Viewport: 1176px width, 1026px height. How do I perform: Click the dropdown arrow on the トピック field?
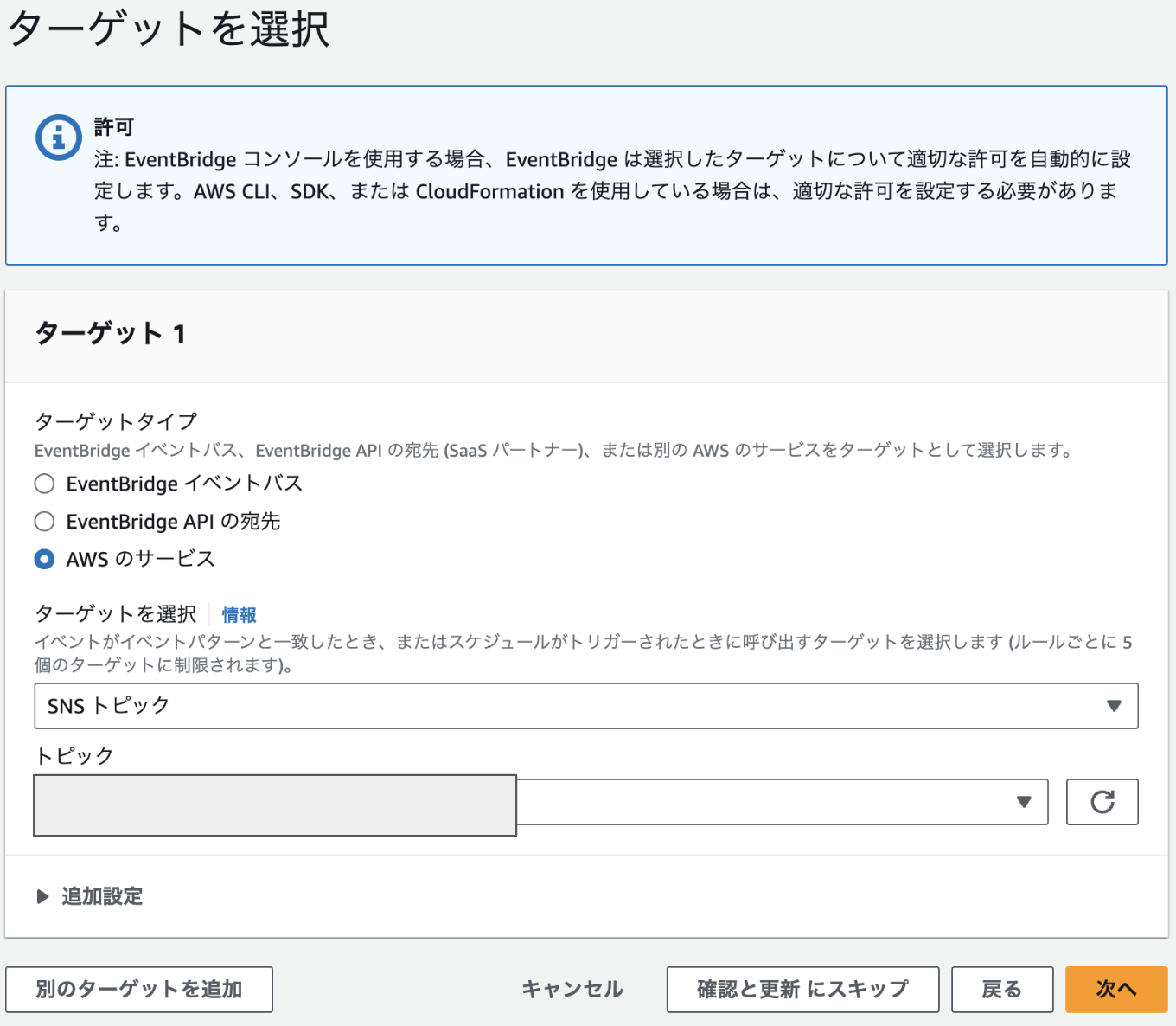pyautogui.click(x=1024, y=803)
